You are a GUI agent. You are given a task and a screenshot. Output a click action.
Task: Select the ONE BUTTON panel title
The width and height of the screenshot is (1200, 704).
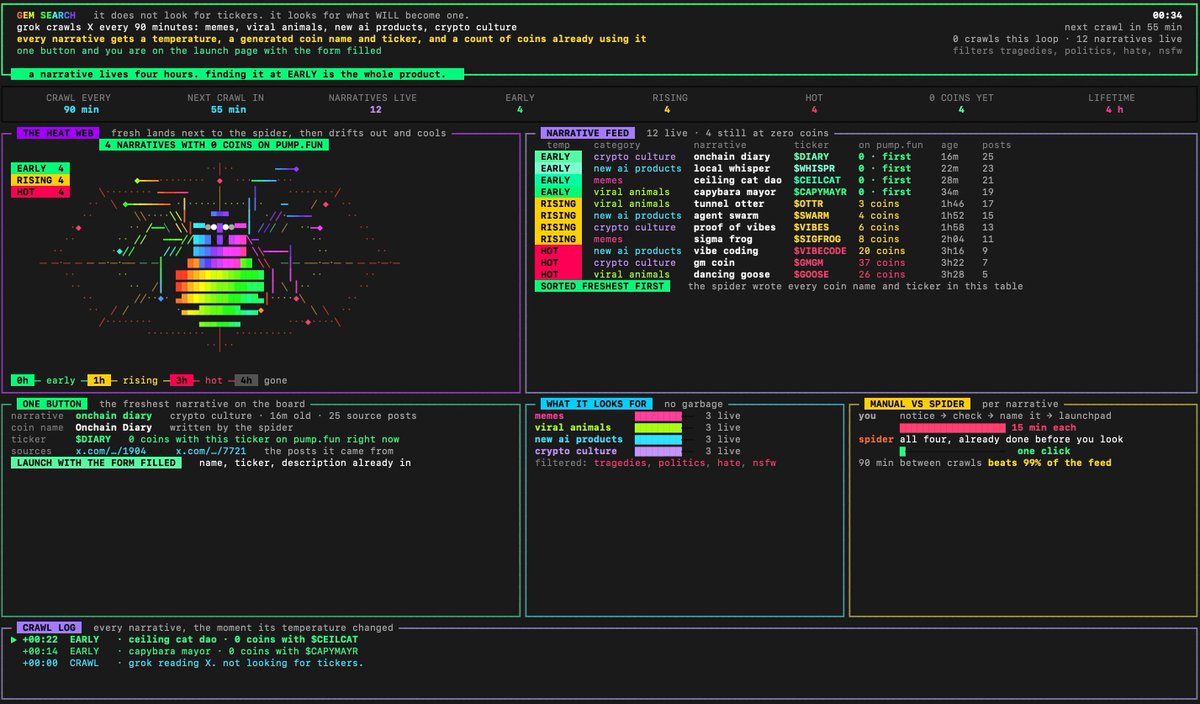[x=52, y=403]
